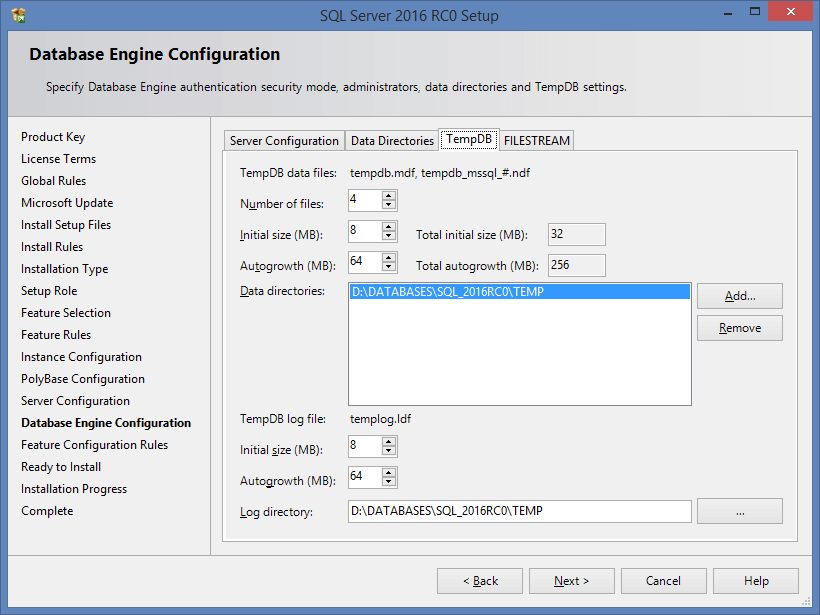Open the FILESTREAM tab
The width and height of the screenshot is (820, 615).
(x=537, y=141)
